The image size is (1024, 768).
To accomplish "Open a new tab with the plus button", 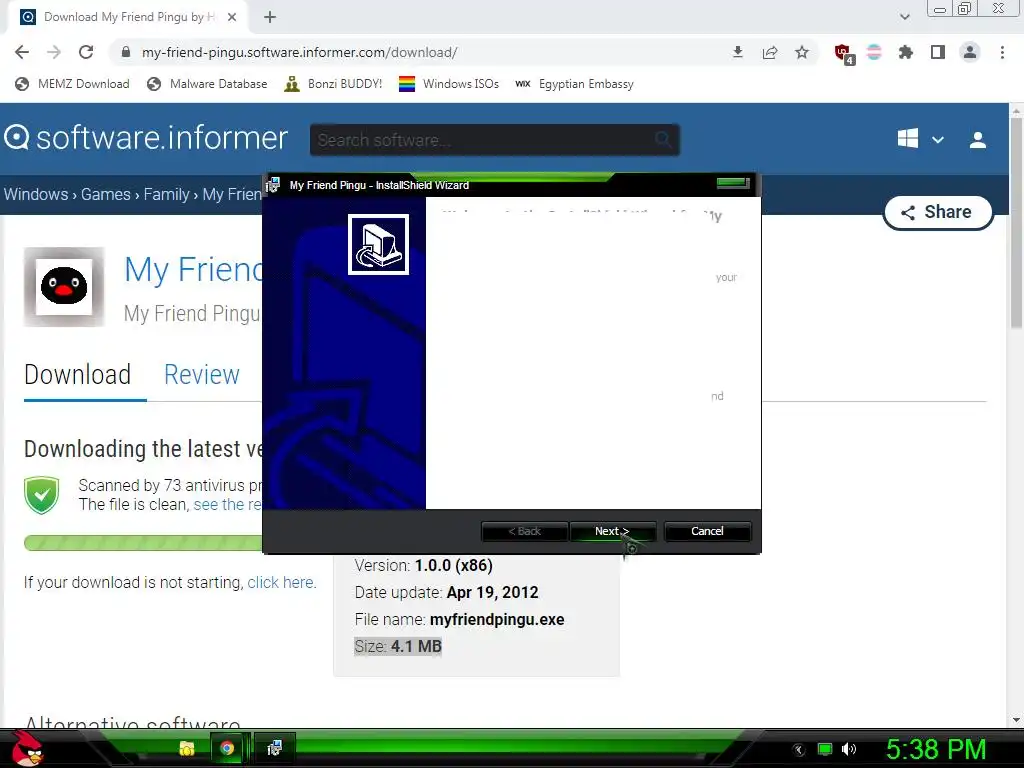I will tap(270, 17).
